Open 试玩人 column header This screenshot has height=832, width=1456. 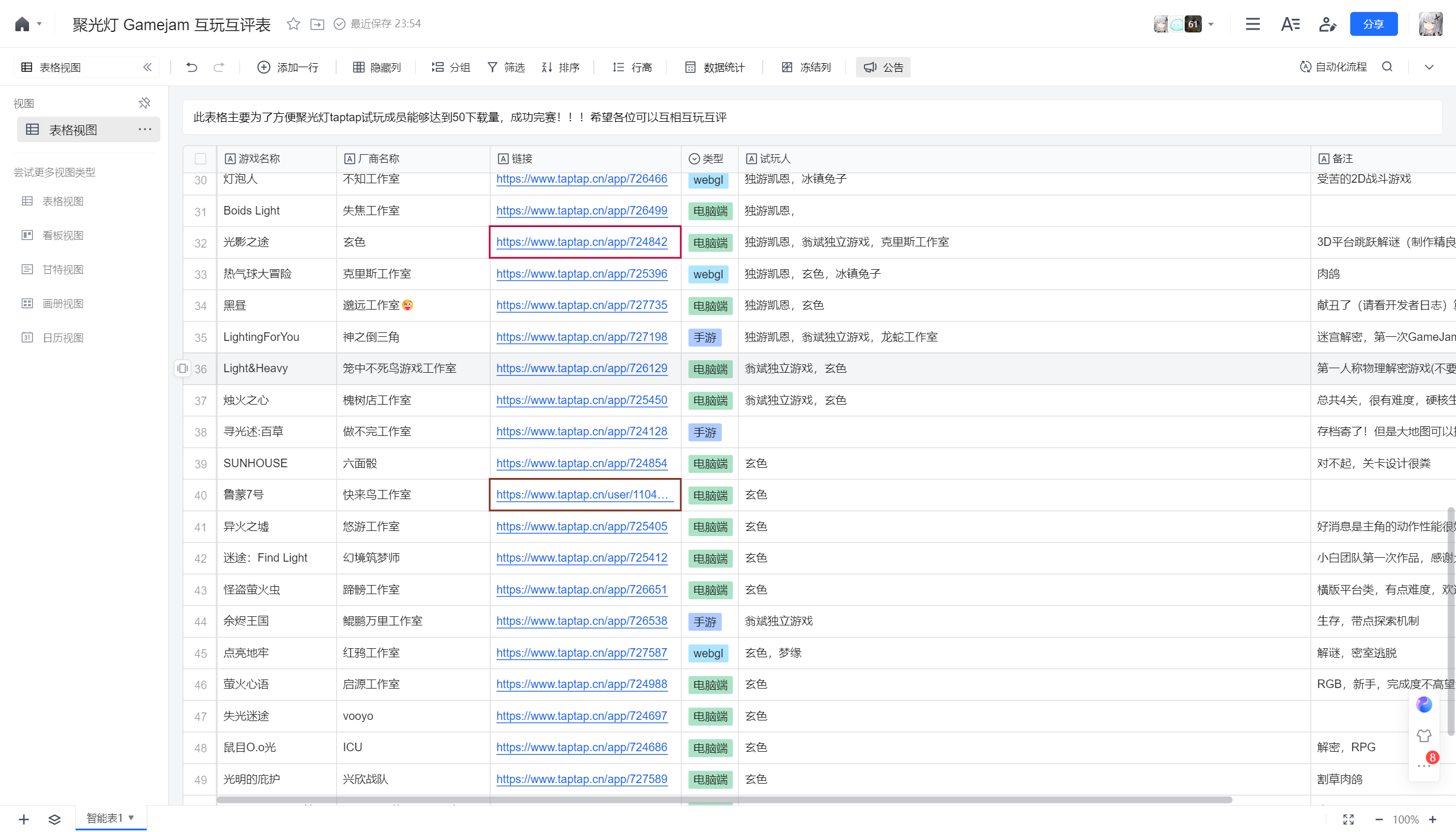coord(1024,159)
